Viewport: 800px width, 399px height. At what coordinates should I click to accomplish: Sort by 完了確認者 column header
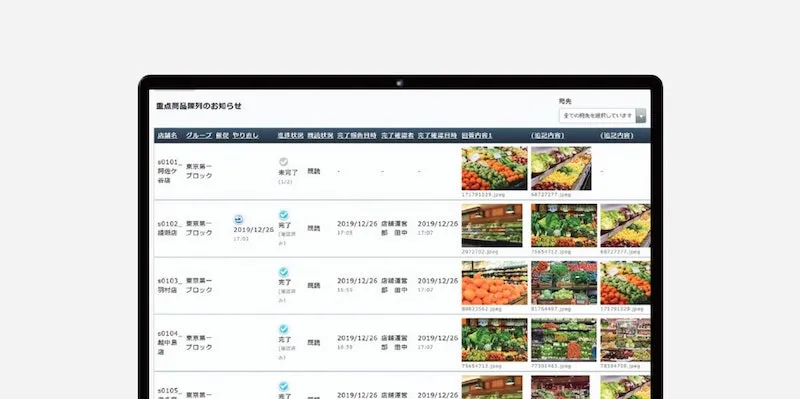(397, 136)
